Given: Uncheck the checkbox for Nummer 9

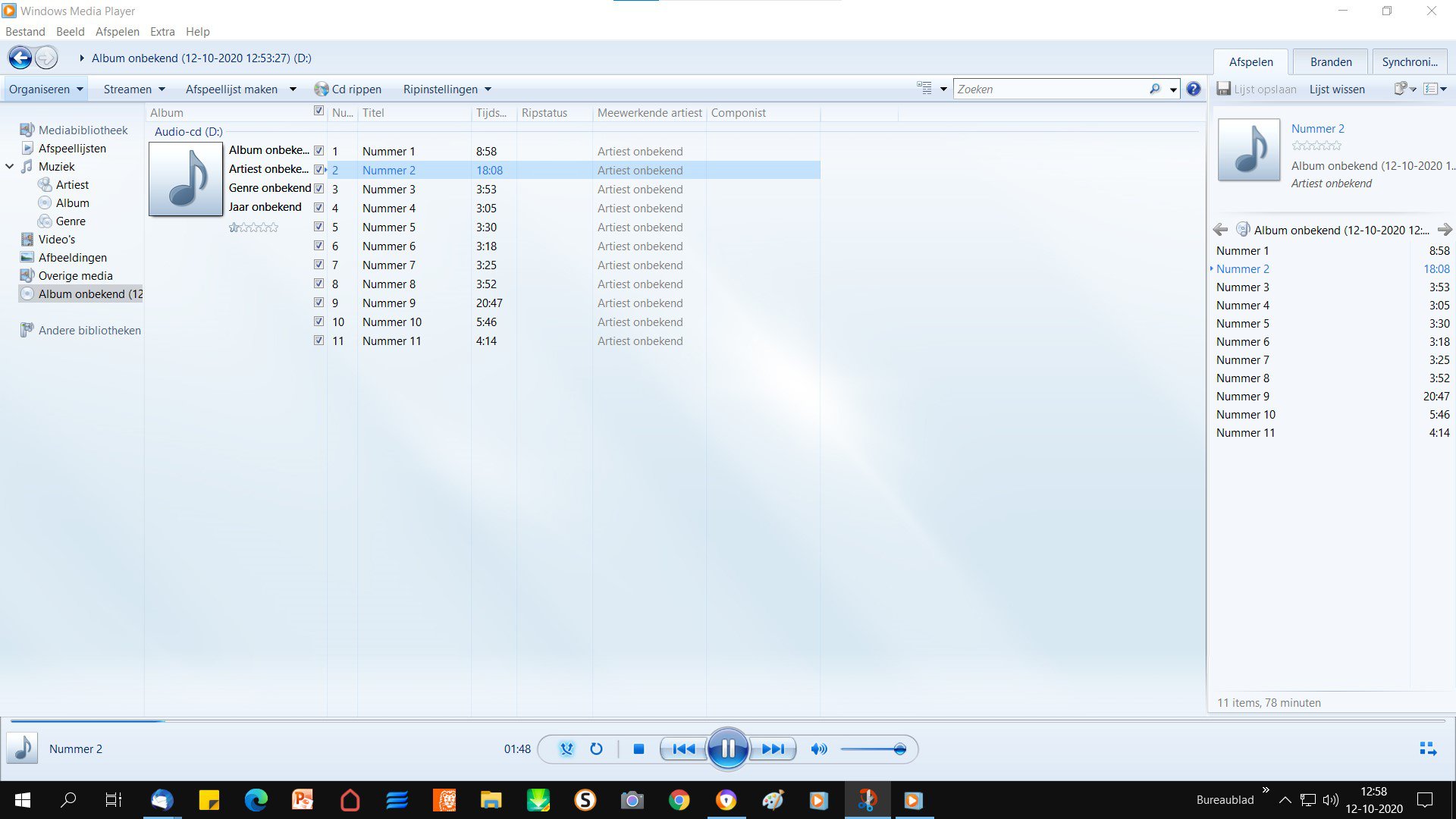Looking at the screenshot, I should click(x=318, y=302).
